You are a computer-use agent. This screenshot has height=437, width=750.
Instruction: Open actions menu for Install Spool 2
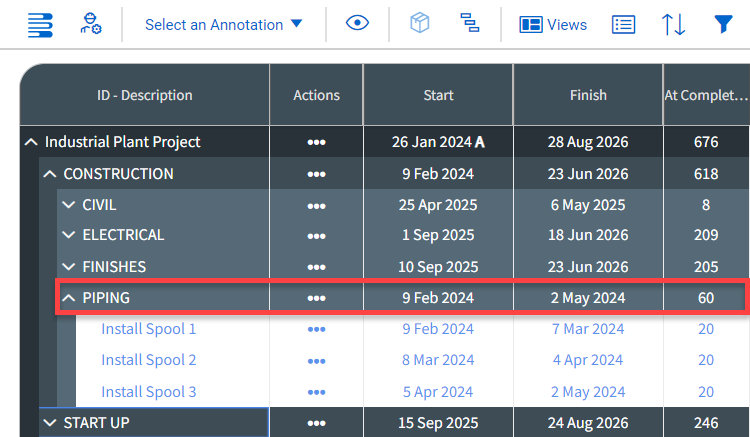pos(316,360)
